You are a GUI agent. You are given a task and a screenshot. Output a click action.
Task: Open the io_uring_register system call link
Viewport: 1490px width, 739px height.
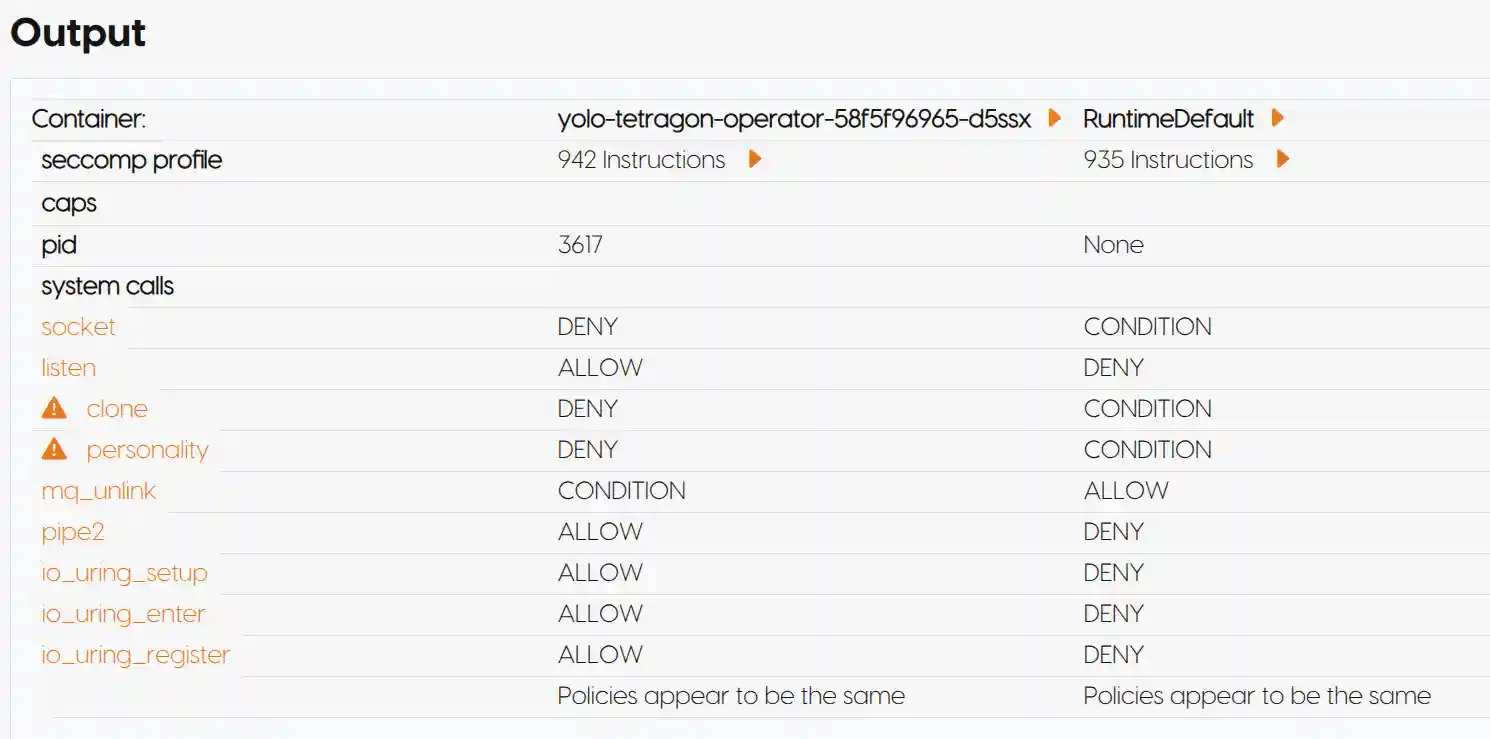pos(135,655)
